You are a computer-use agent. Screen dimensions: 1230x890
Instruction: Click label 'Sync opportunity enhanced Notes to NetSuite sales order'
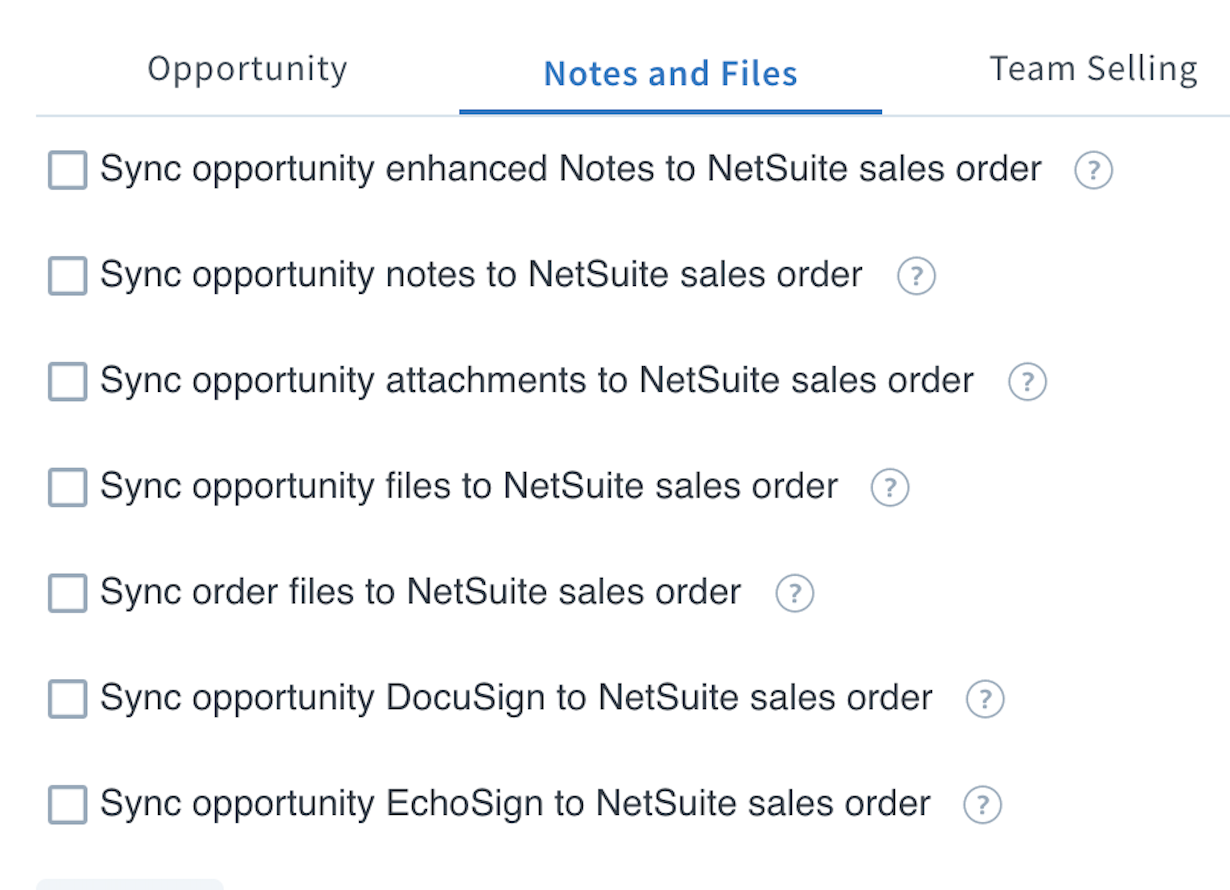(x=571, y=170)
